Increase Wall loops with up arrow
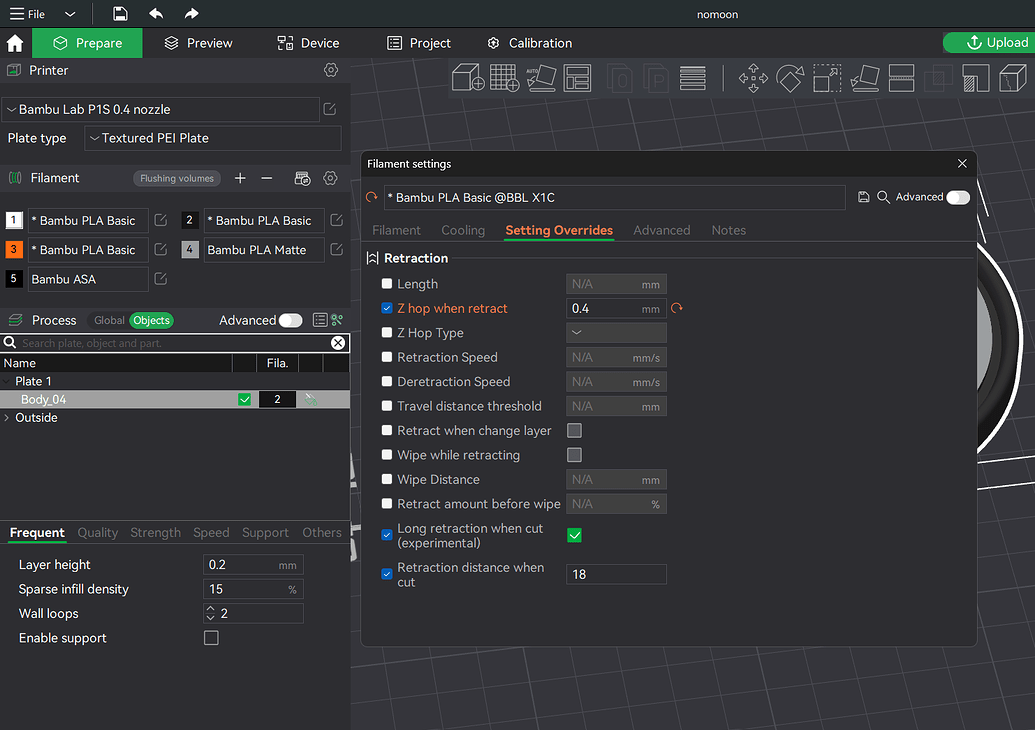Viewport: 1035px width, 730px height. tap(211, 609)
